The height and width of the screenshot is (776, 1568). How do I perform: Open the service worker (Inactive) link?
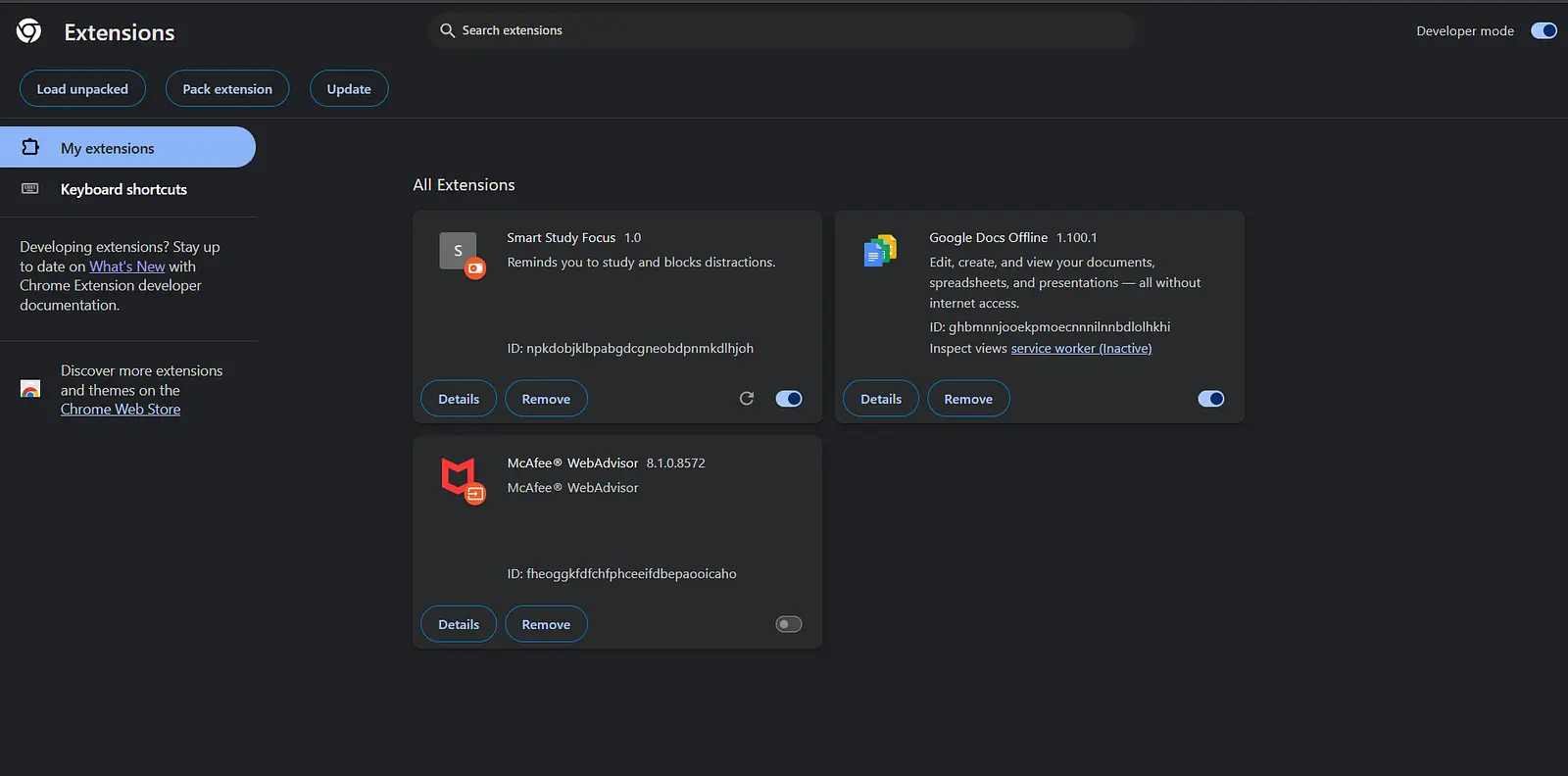click(1081, 349)
